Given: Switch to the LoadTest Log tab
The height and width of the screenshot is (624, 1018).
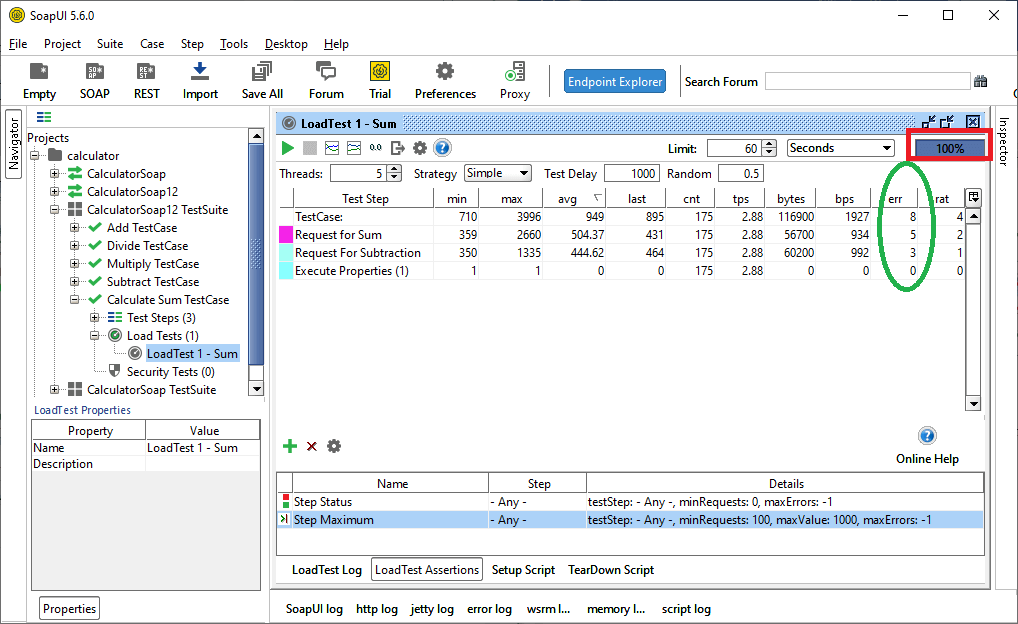Looking at the screenshot, I should click(327, 569).
